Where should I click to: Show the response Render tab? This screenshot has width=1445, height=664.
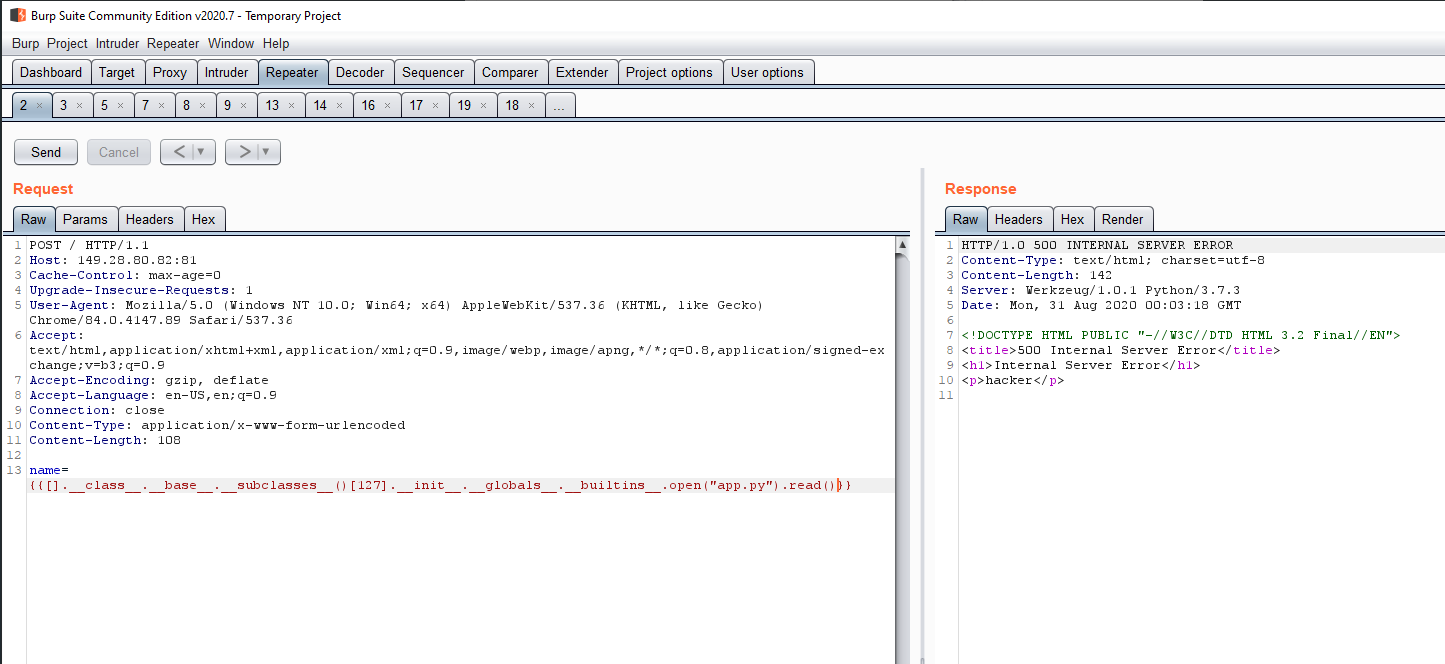tap(1123, 219)
